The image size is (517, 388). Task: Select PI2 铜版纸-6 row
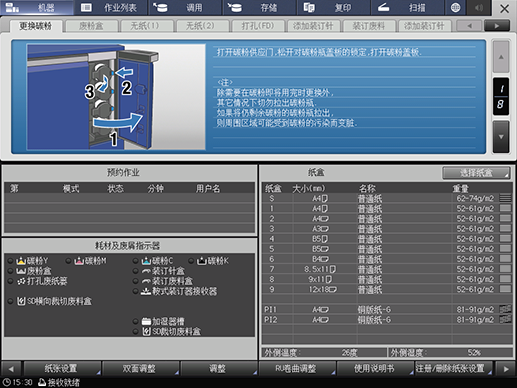tap(387, 320)
